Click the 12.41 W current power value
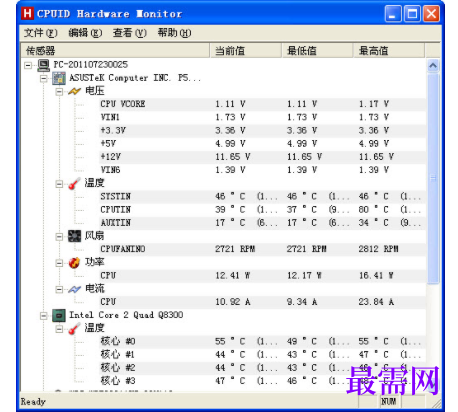458x412 pixels. (x=233, y=276)
